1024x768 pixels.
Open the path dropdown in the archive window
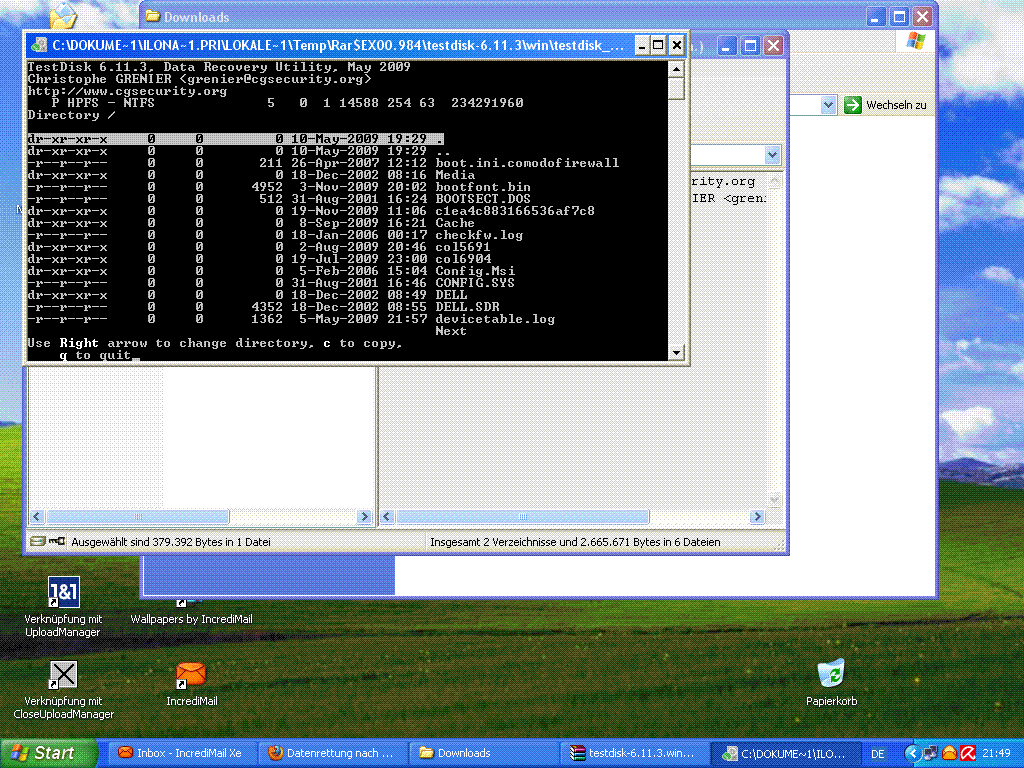pyautogui.click(x=773, y=155)
